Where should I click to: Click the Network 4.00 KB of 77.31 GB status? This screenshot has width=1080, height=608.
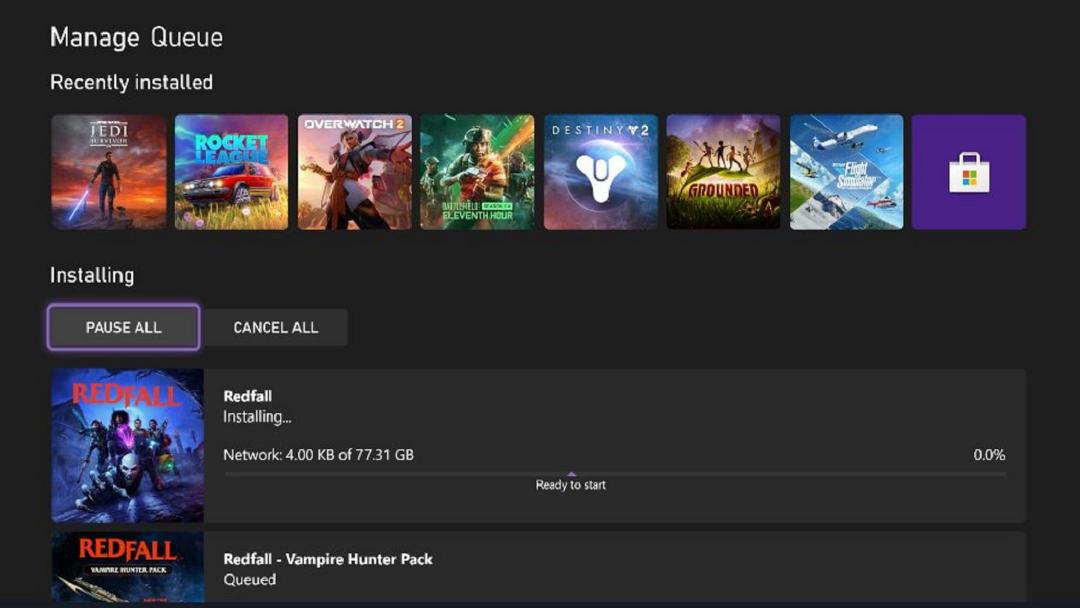(x=318, y=454)
